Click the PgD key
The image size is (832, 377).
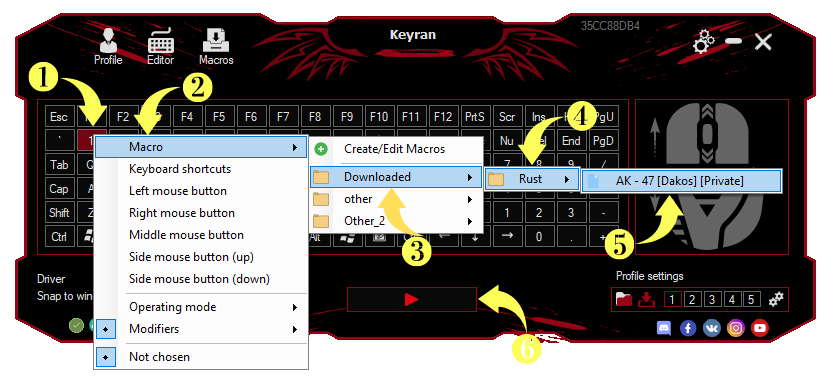pos(603,141)
